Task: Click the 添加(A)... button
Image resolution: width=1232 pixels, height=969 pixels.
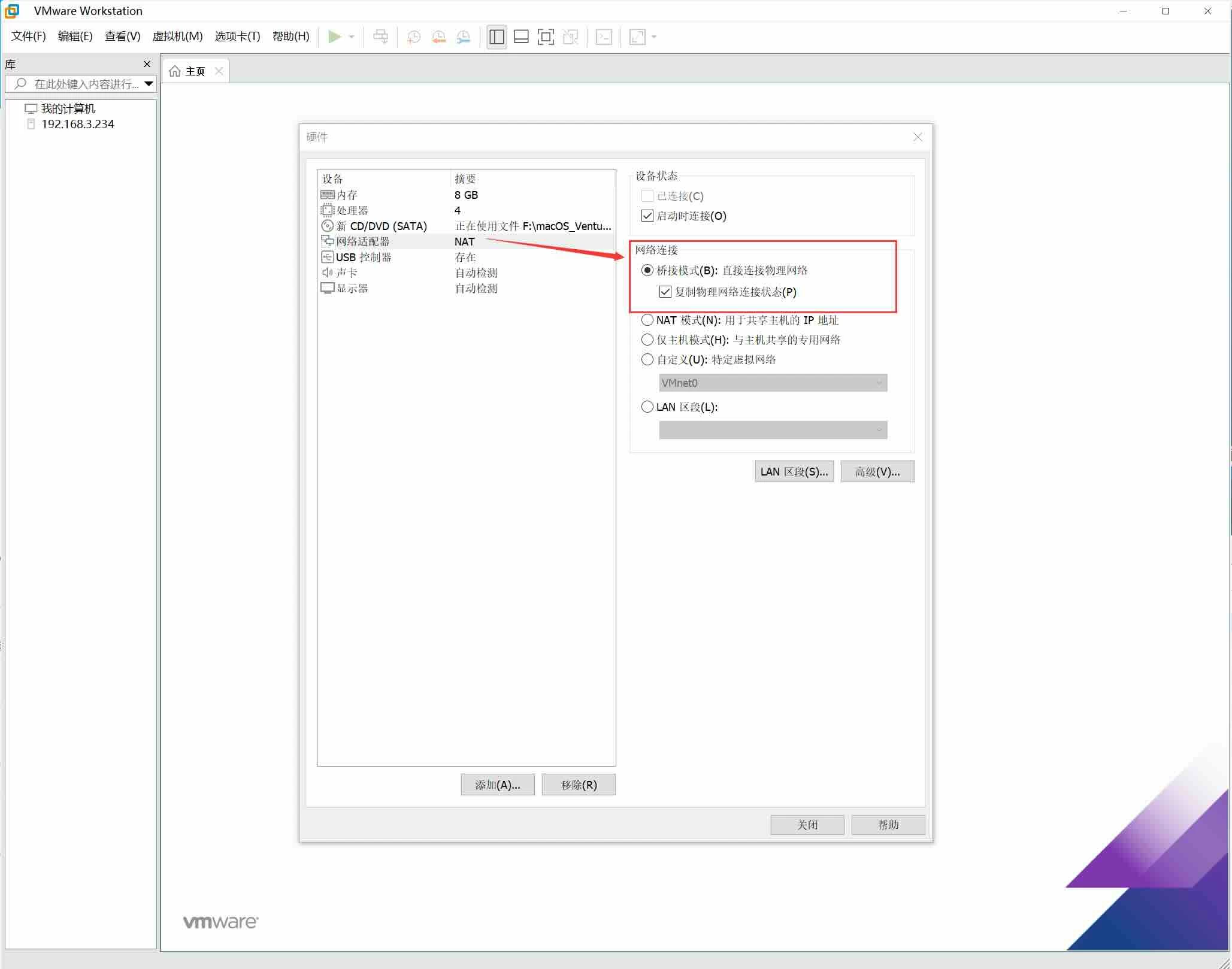Action: click(x=497, y=785)
